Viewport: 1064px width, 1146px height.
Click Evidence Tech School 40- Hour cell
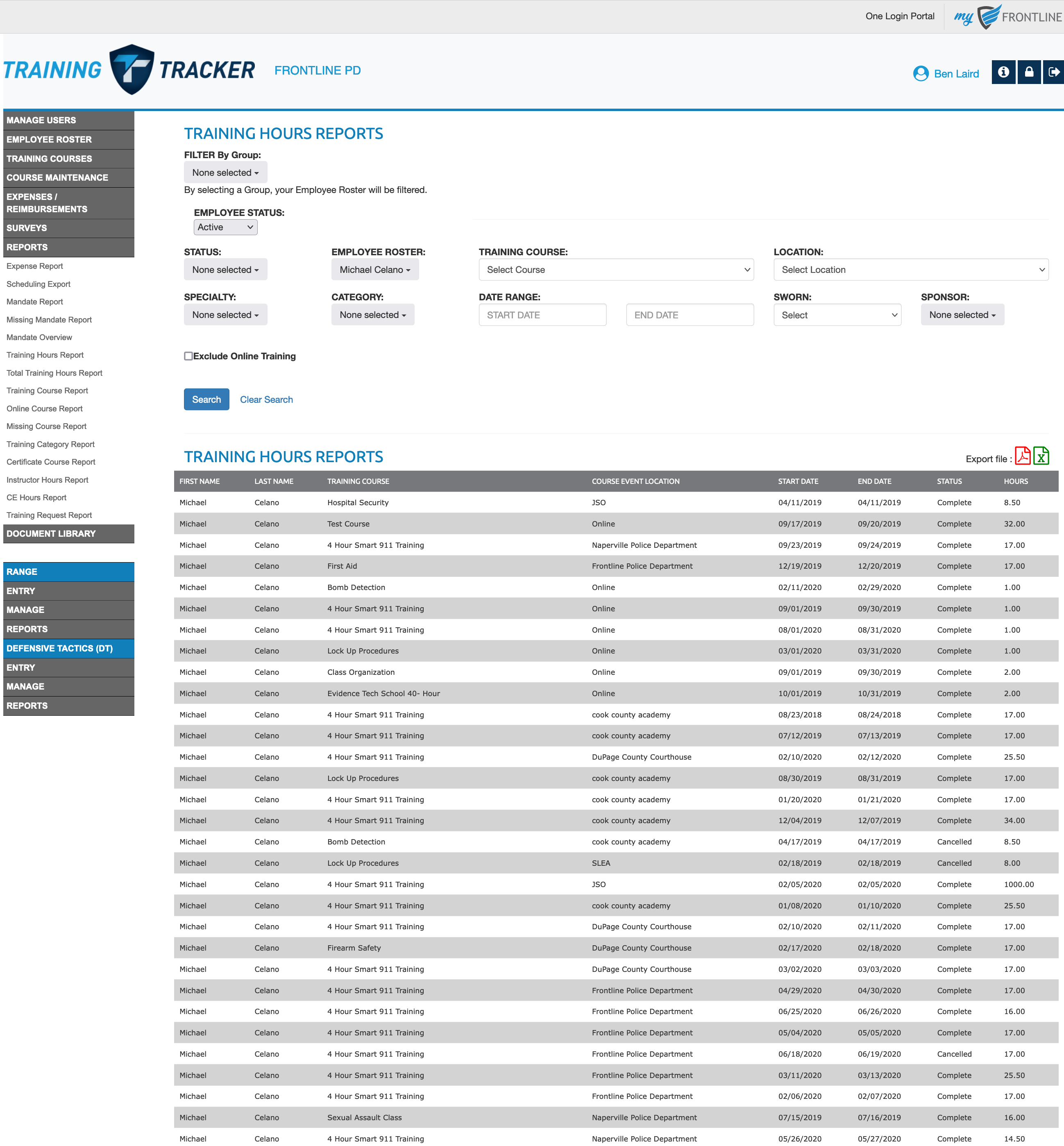pyautogui.click(x=383, y=693)
